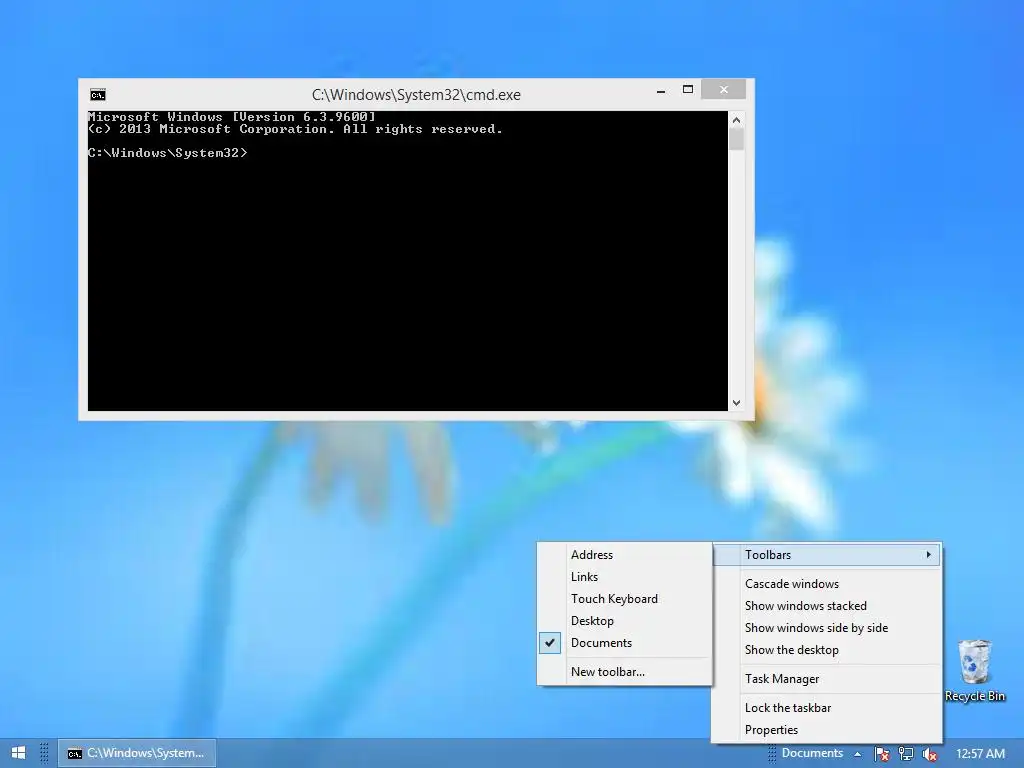Open the Windows Start button

(18, 753)
